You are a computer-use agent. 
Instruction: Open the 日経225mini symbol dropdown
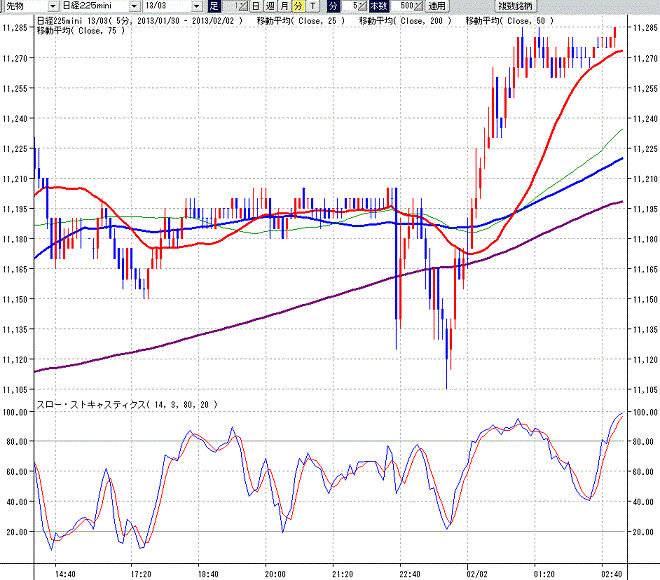coord(134,6)
